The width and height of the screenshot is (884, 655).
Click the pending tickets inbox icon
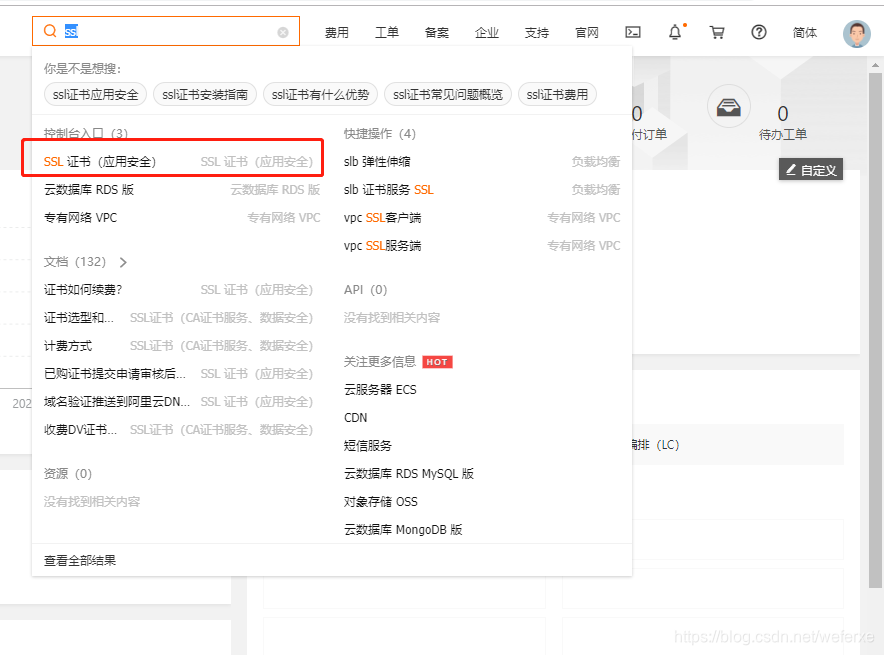(x=728, y=107)
